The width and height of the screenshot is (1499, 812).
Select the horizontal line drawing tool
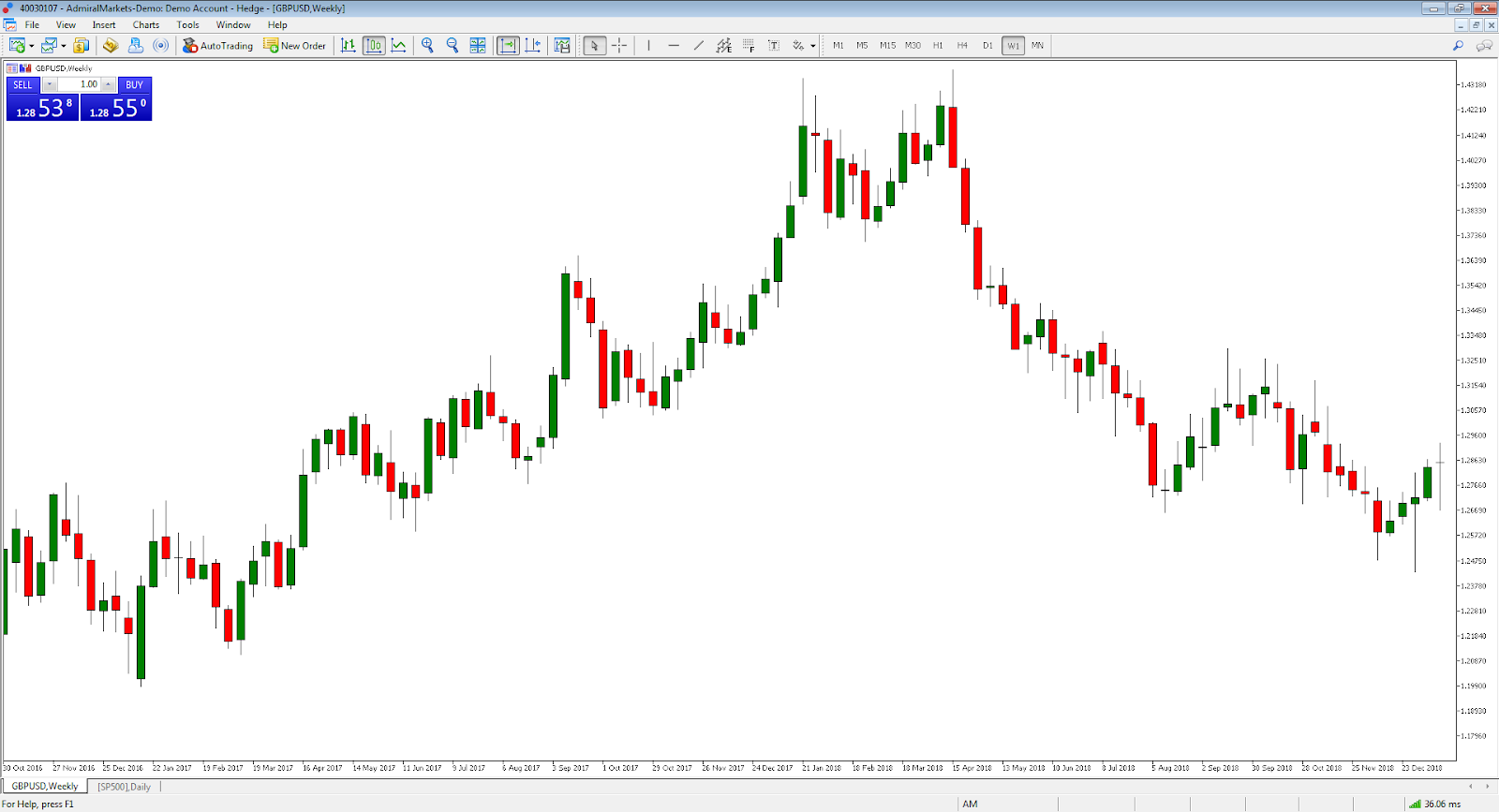coord(674,45)
